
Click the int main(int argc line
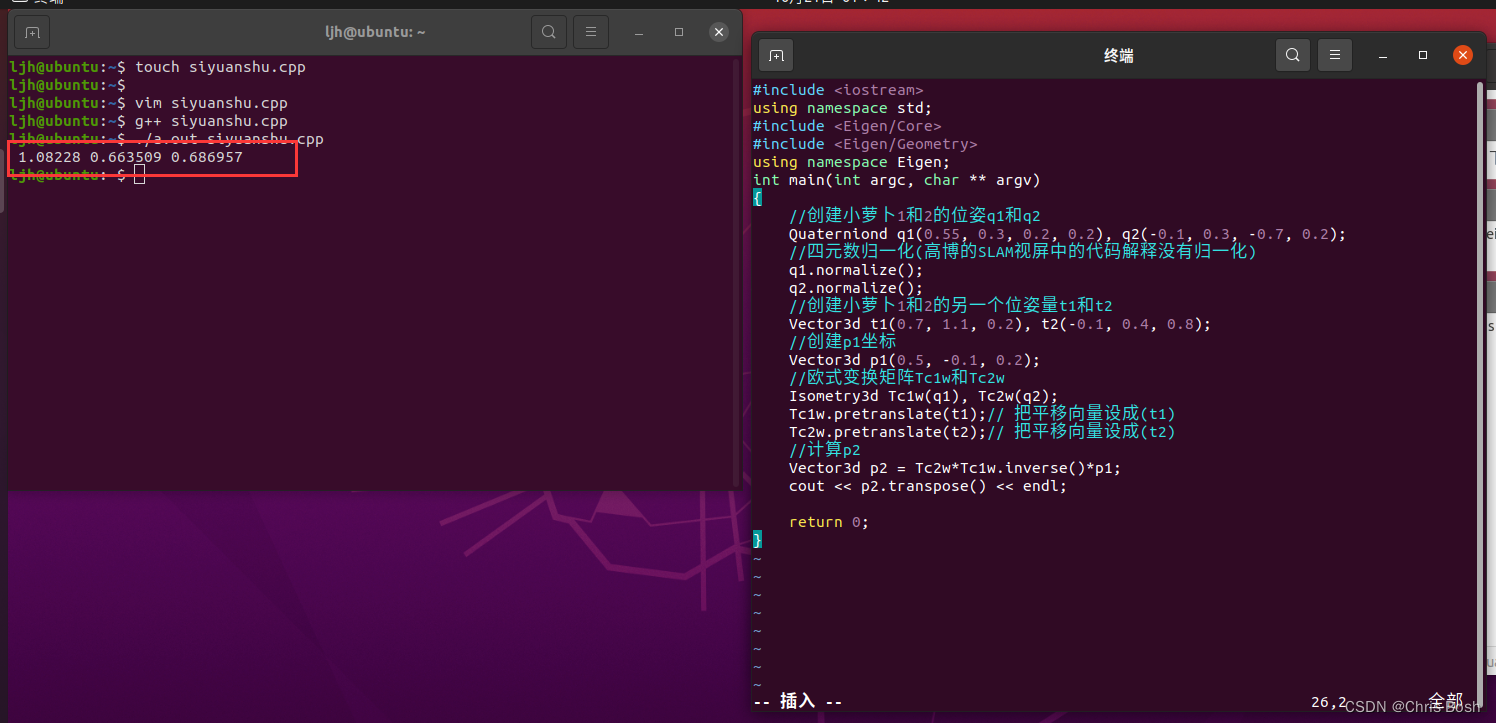tap(897, 180)
